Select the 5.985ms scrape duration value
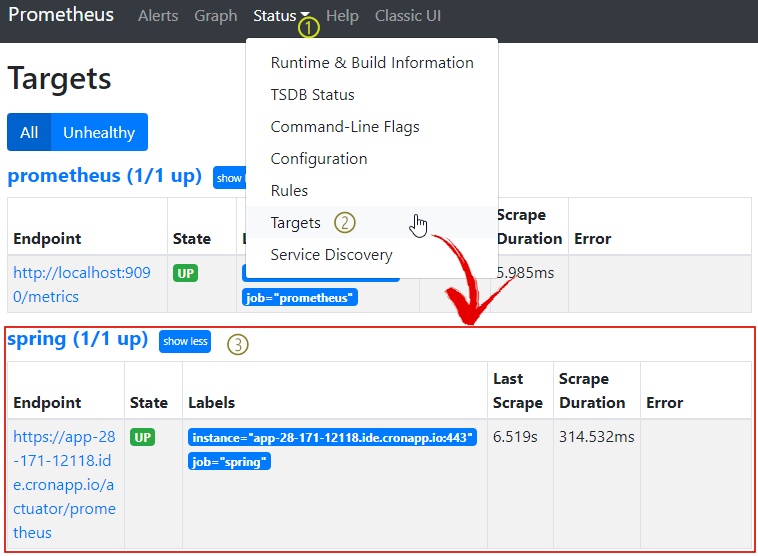758x556 pixels. pyautogui.click(x=526, y=273)
